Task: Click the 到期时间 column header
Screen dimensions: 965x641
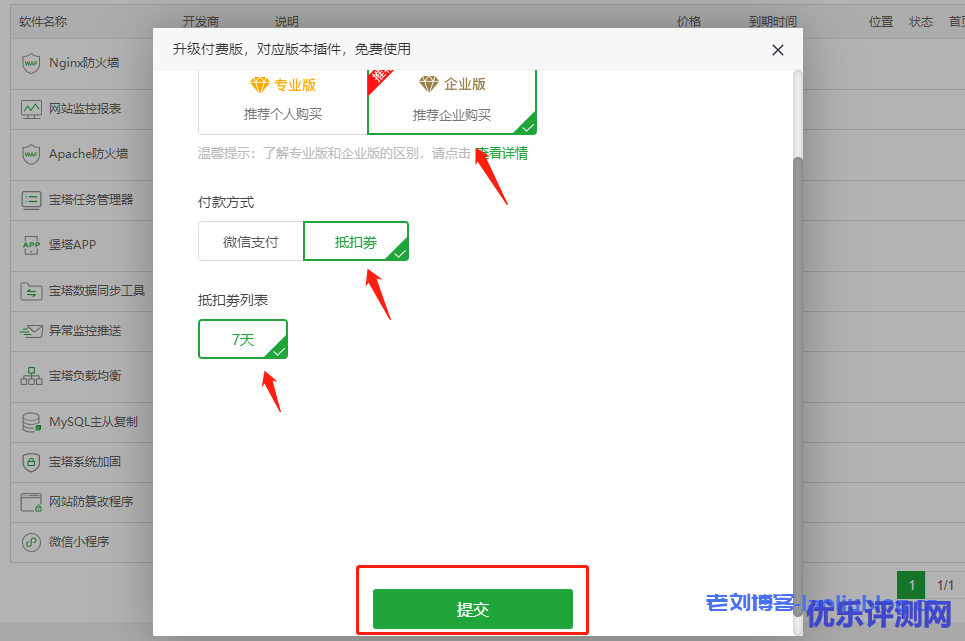Action: (x=773, y=22)
